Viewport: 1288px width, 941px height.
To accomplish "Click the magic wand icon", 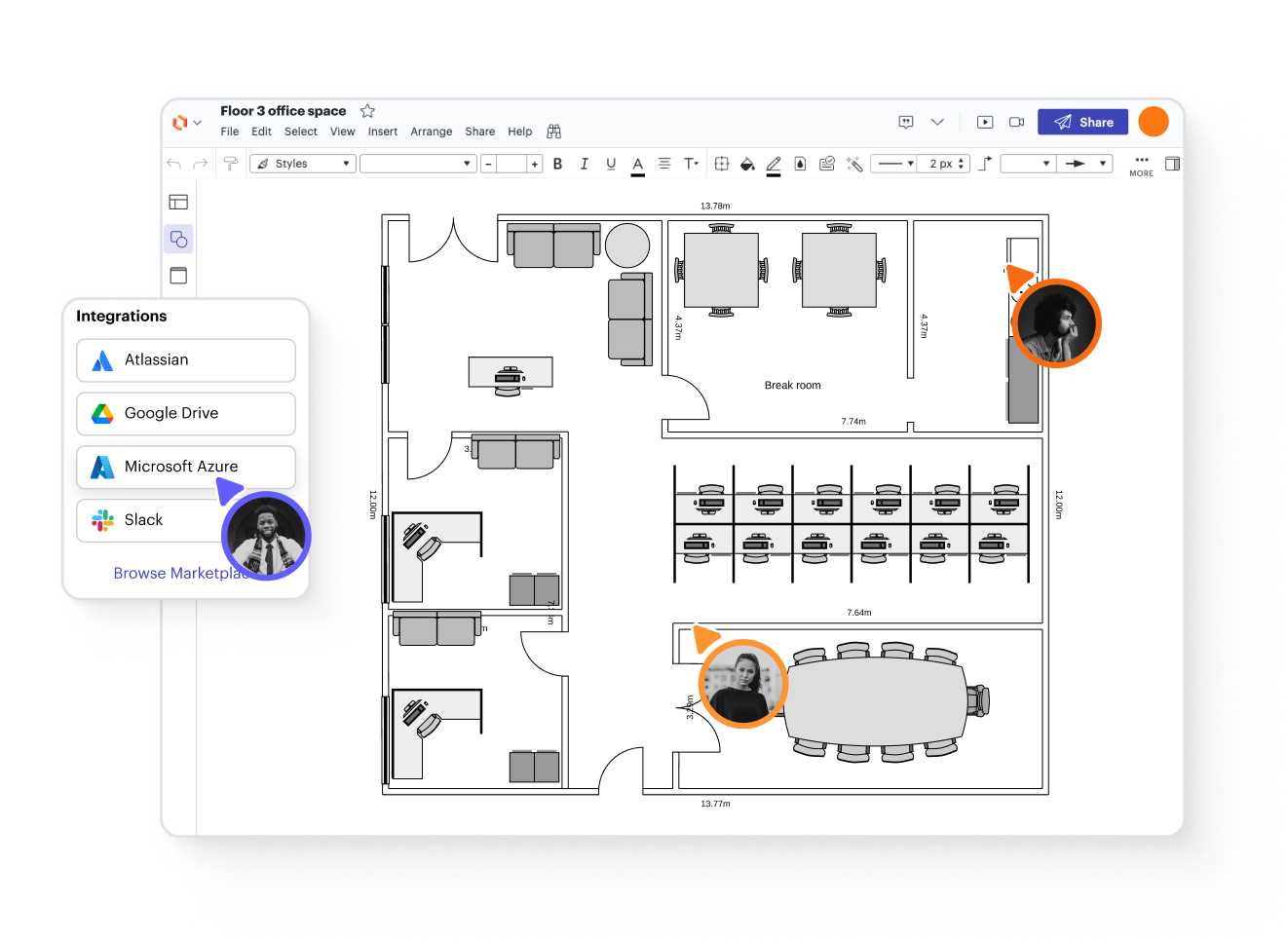I will coord(854,164).
